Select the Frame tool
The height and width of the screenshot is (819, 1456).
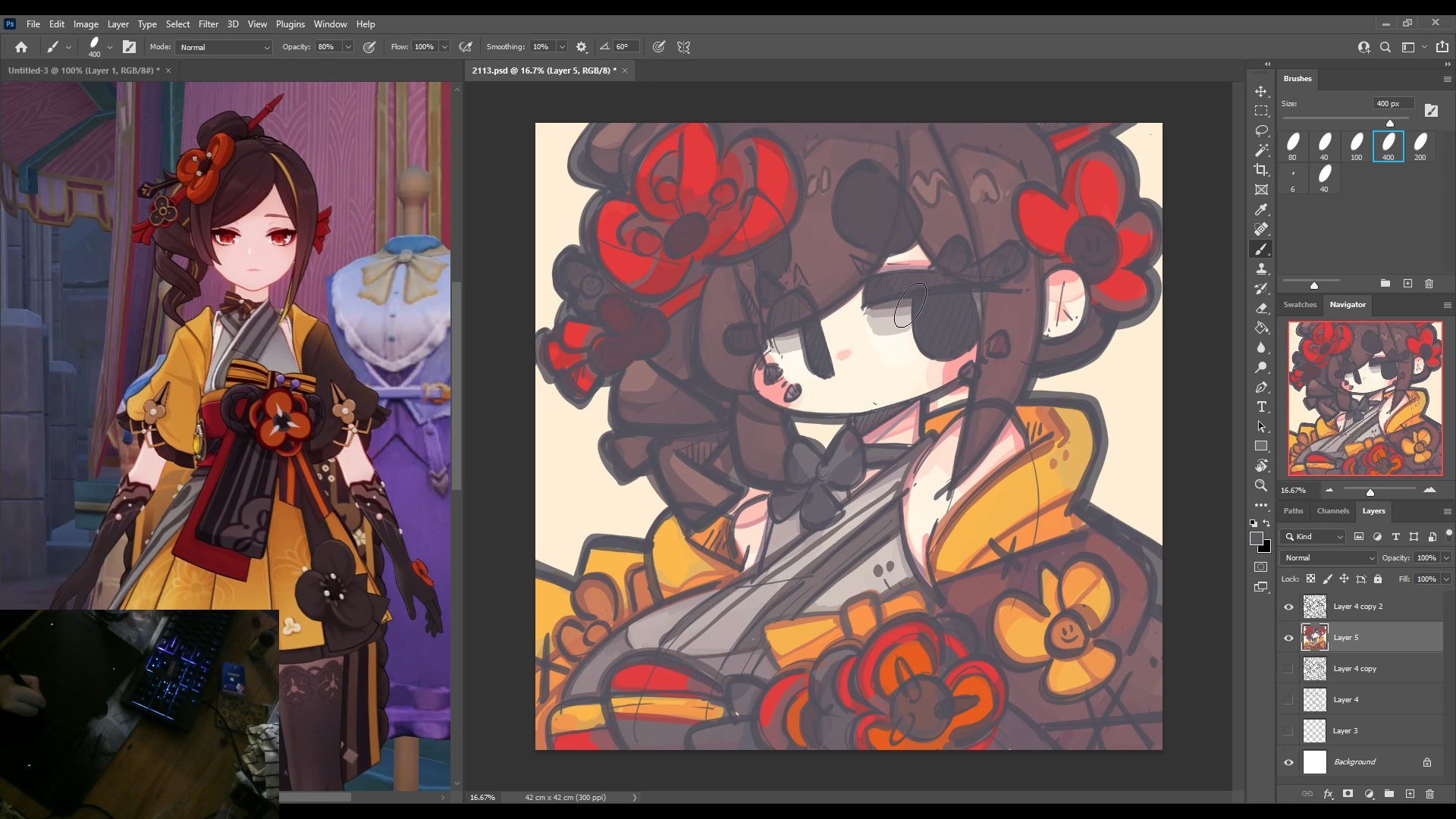pos(1261,190)
